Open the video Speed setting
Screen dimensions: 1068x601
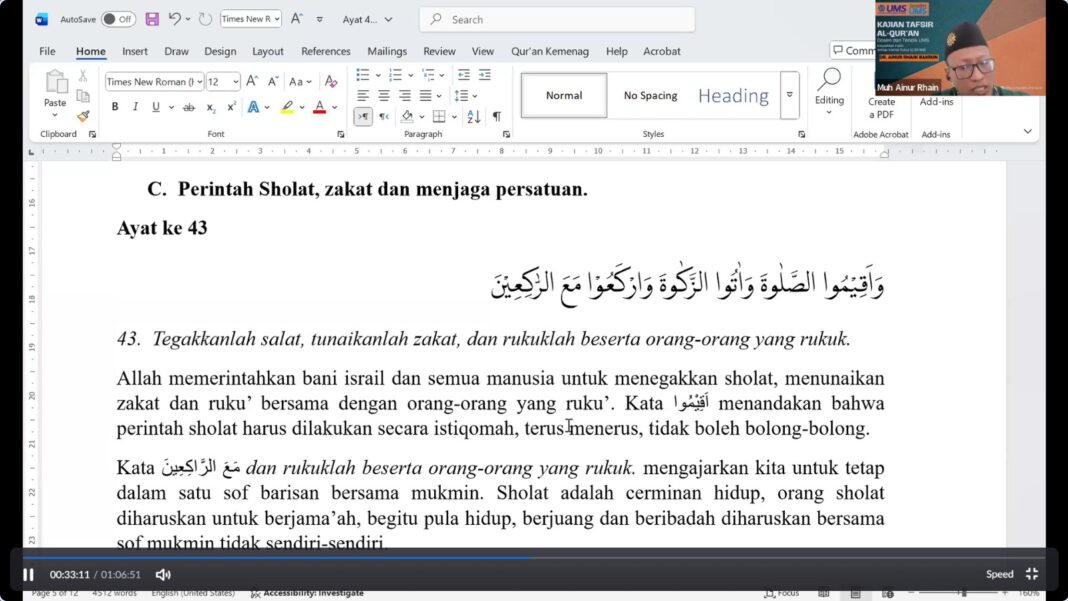(999, 574)
